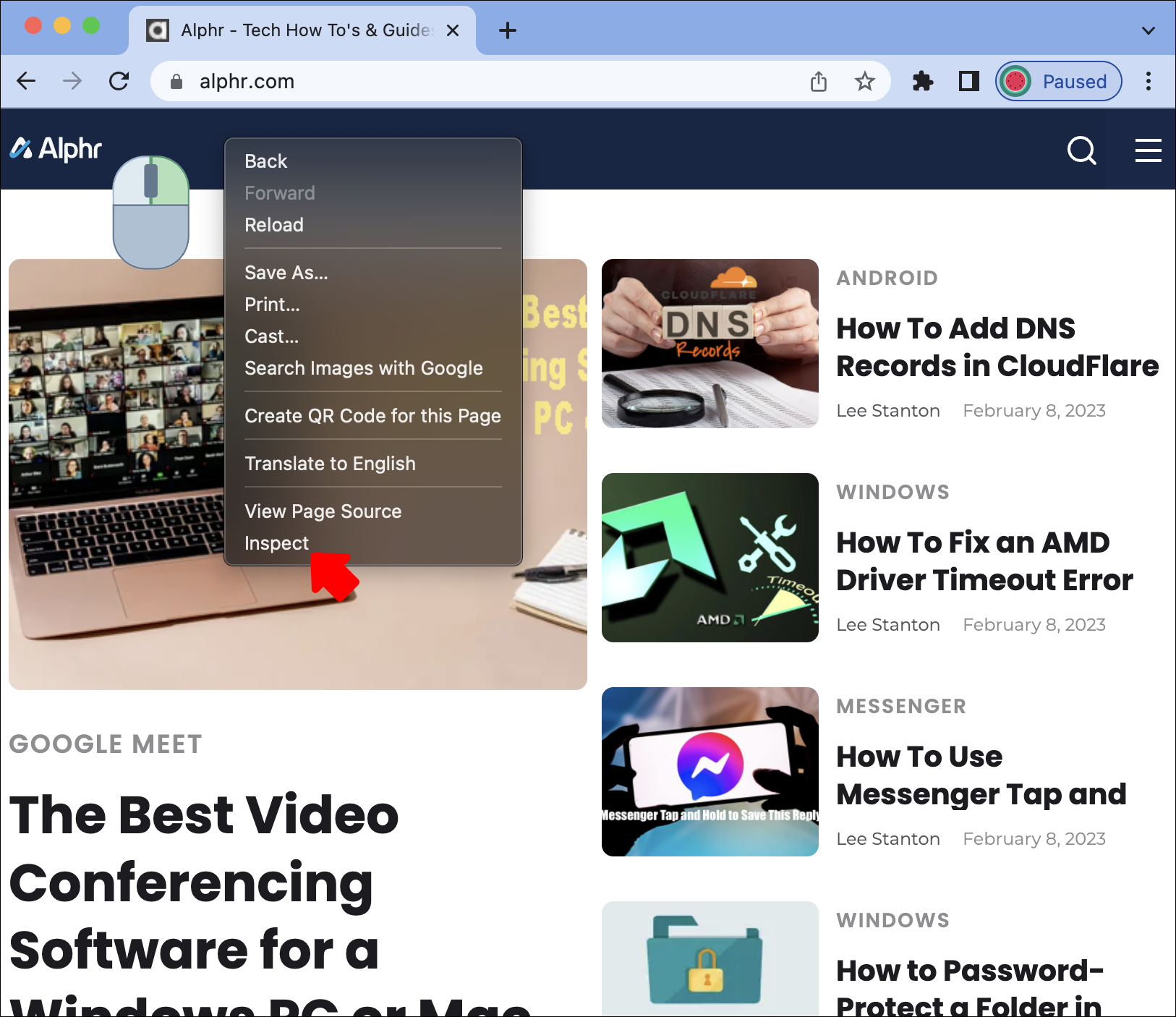Open a new tab with plus button
Viewport: 1176px width, 1017px height.
[x=508, y=30]
